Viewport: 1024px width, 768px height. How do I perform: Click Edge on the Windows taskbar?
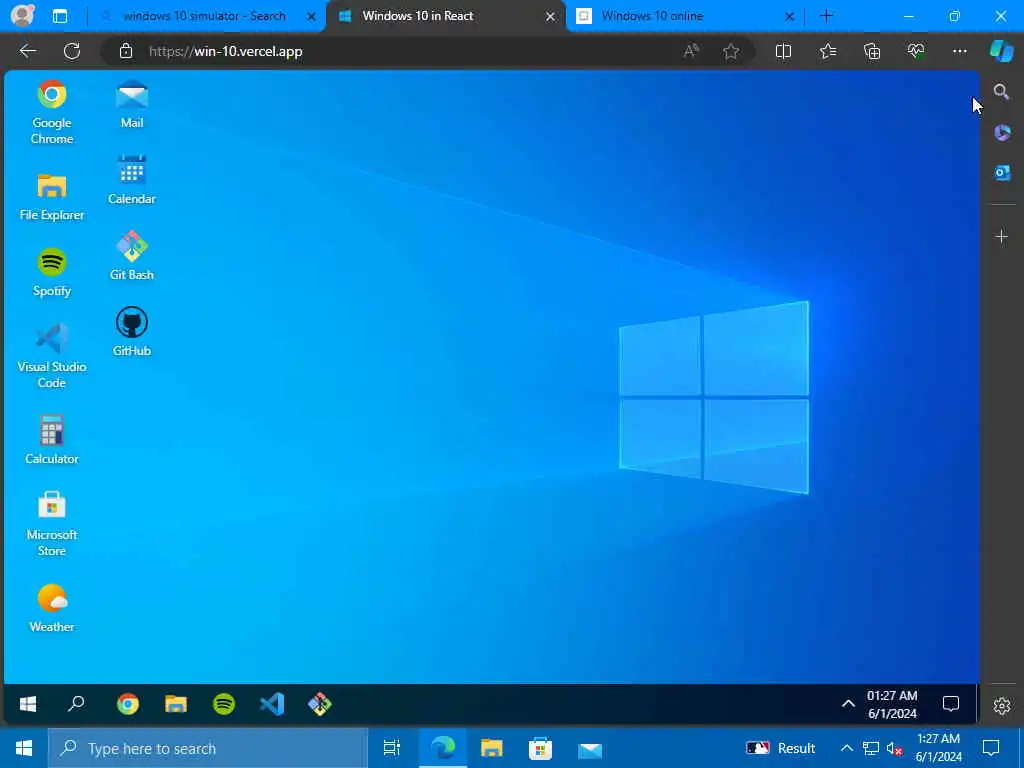click(x=443, y=748)
